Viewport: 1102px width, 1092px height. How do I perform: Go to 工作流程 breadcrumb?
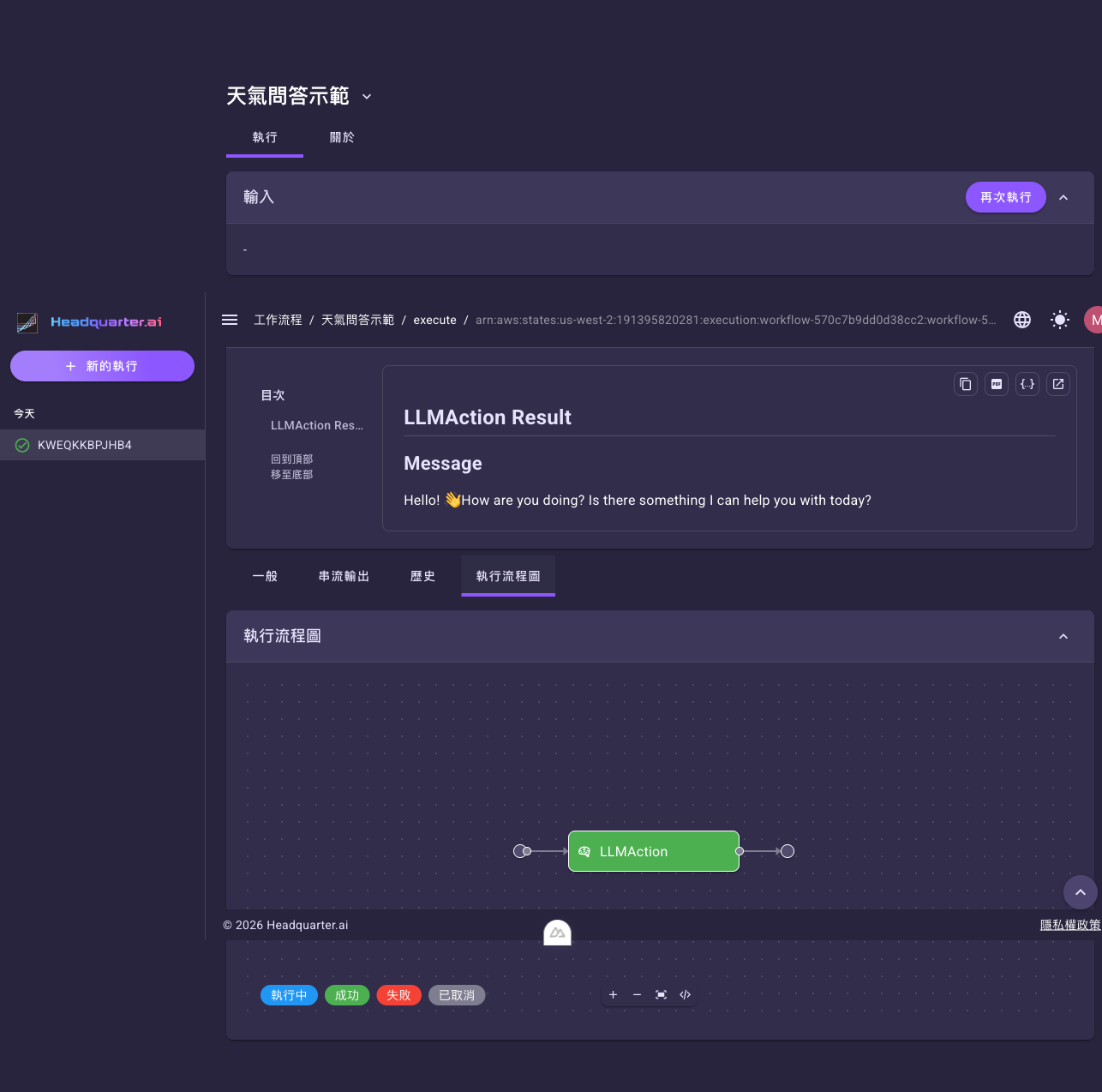pyautogui.click(x=278, y=320)
